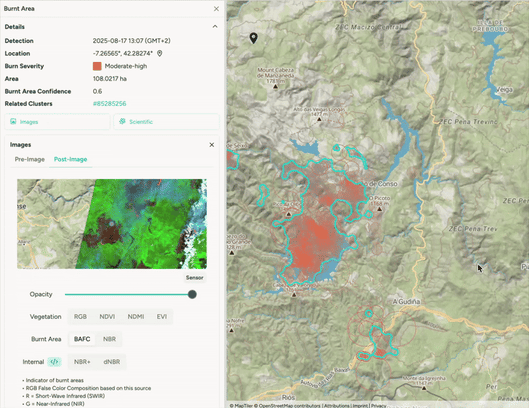529x408 pixels.
Task: Click the Images button picture icon
Action: 13,121
